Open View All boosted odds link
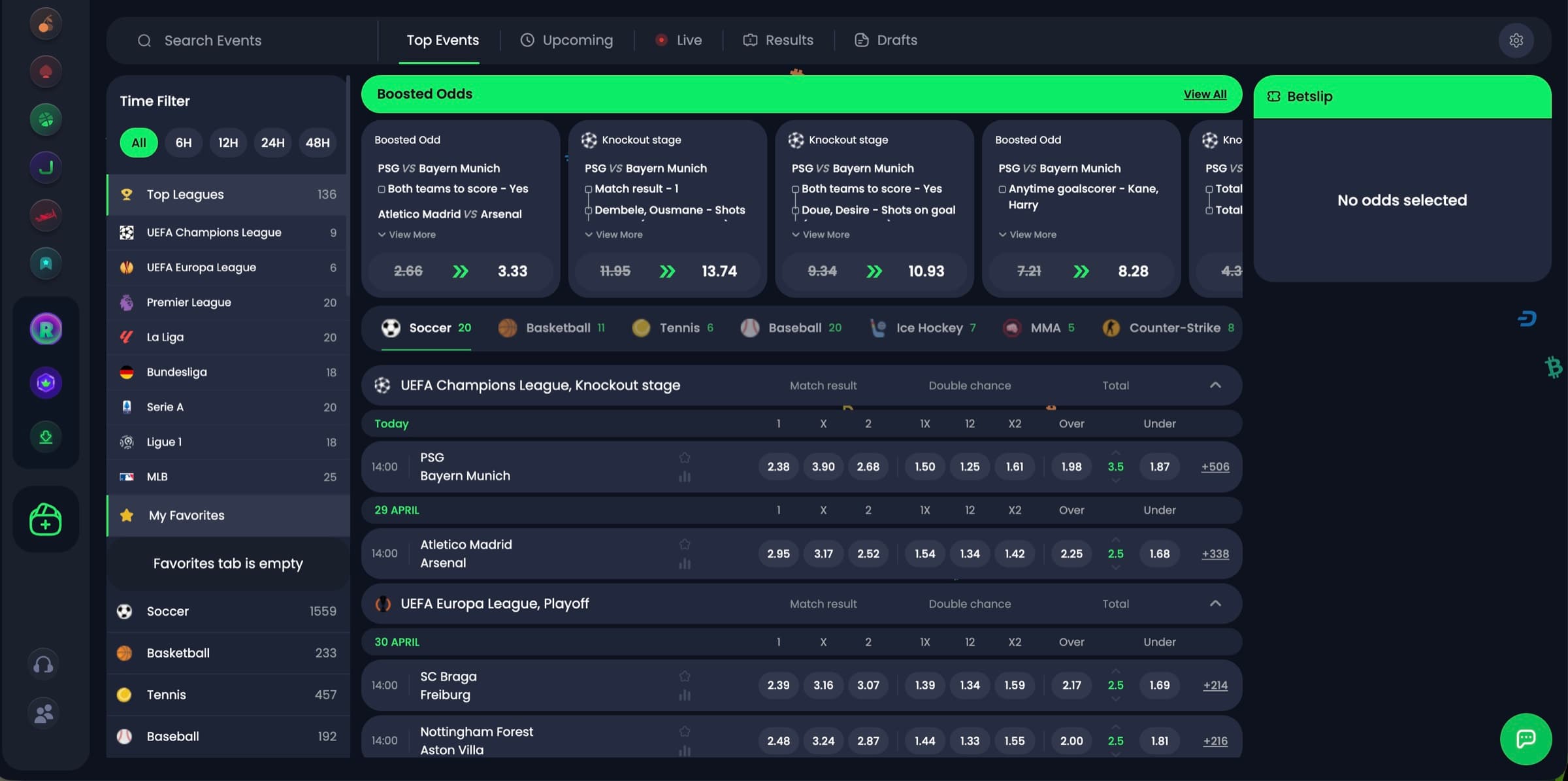 (1205, 94)
